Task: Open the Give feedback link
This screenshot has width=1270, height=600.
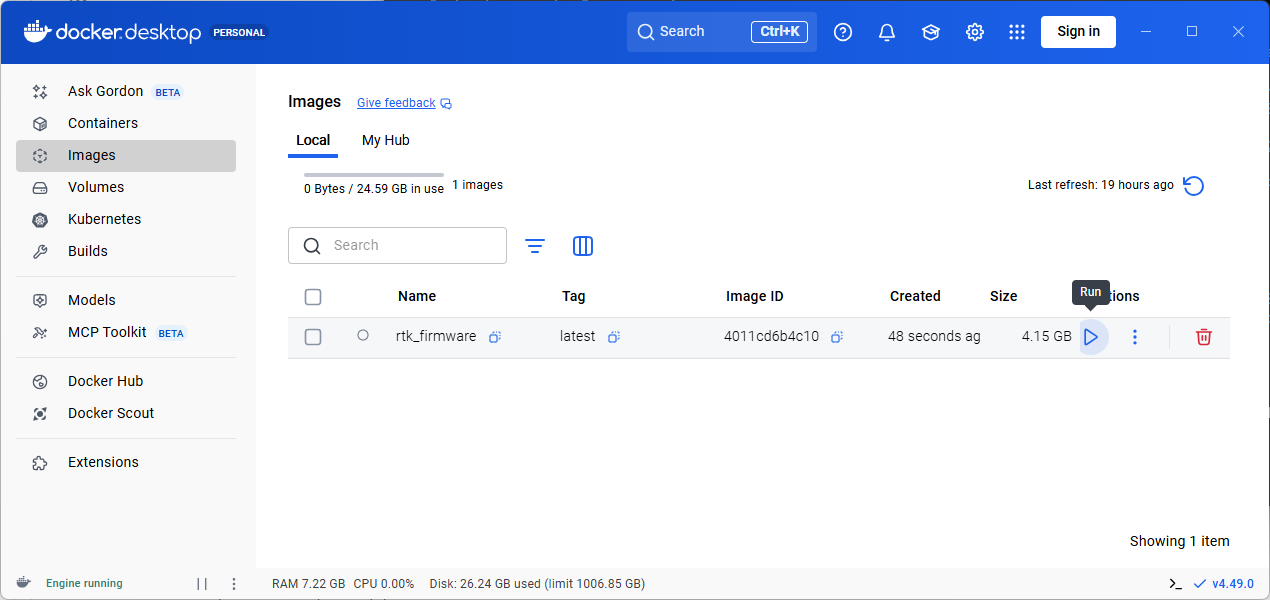Action: 396,102
